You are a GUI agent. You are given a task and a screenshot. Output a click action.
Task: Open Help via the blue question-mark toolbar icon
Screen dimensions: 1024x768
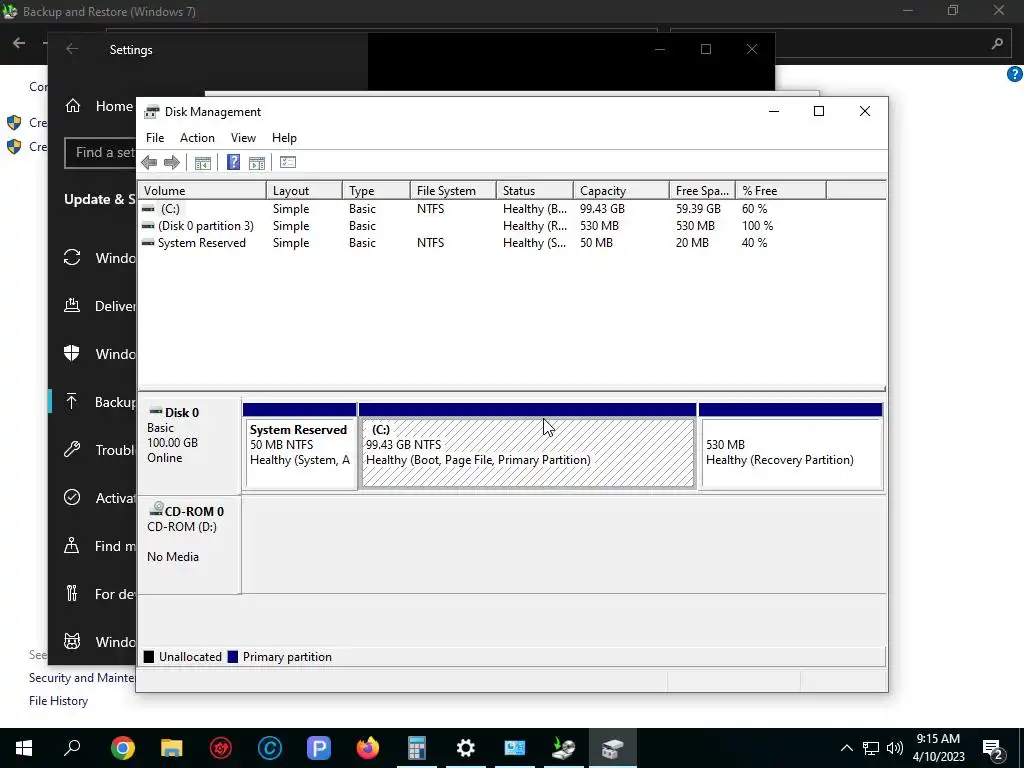pos(233,162)
